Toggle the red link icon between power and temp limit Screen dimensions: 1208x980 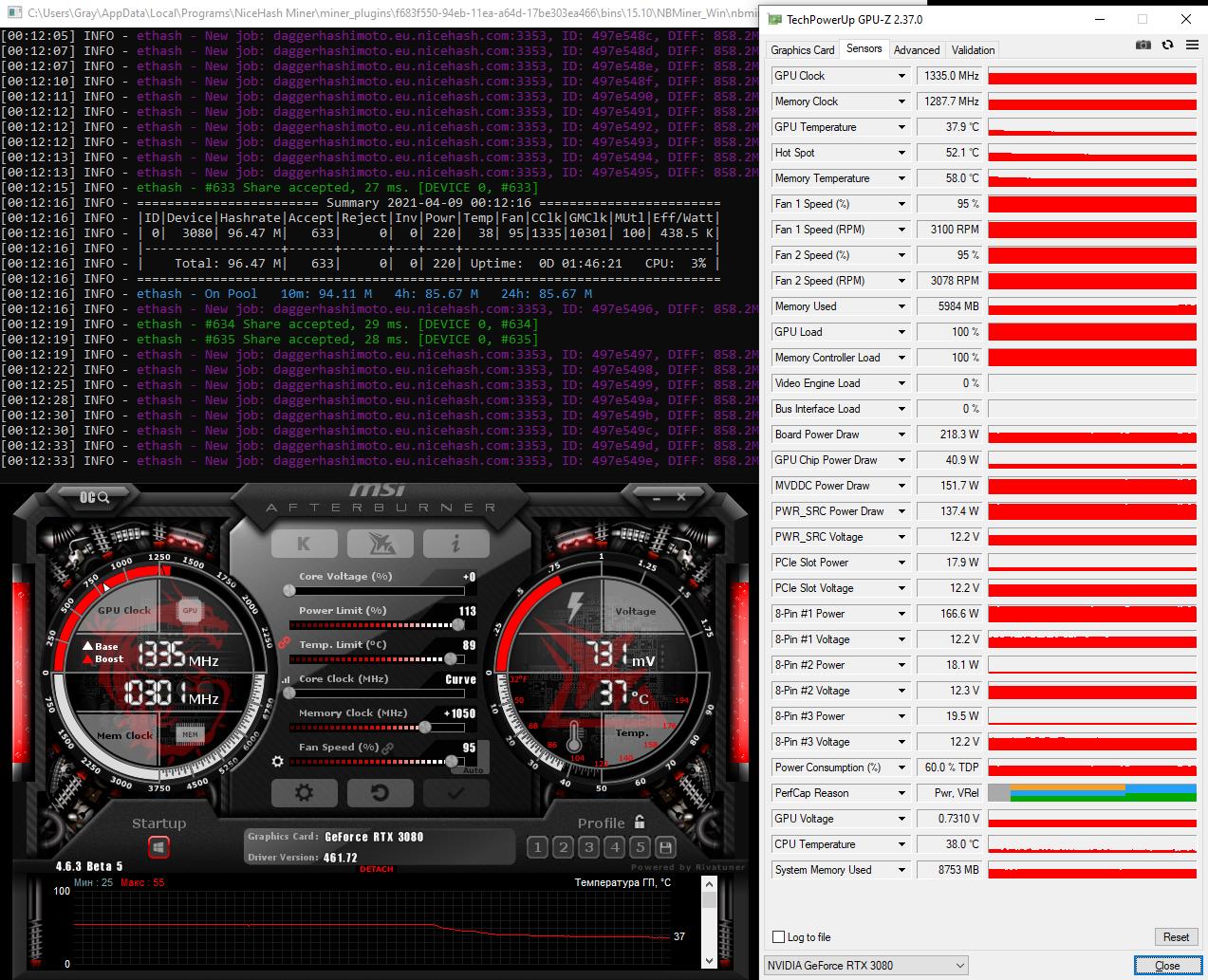pyautogui.click(x=284, y=642)
